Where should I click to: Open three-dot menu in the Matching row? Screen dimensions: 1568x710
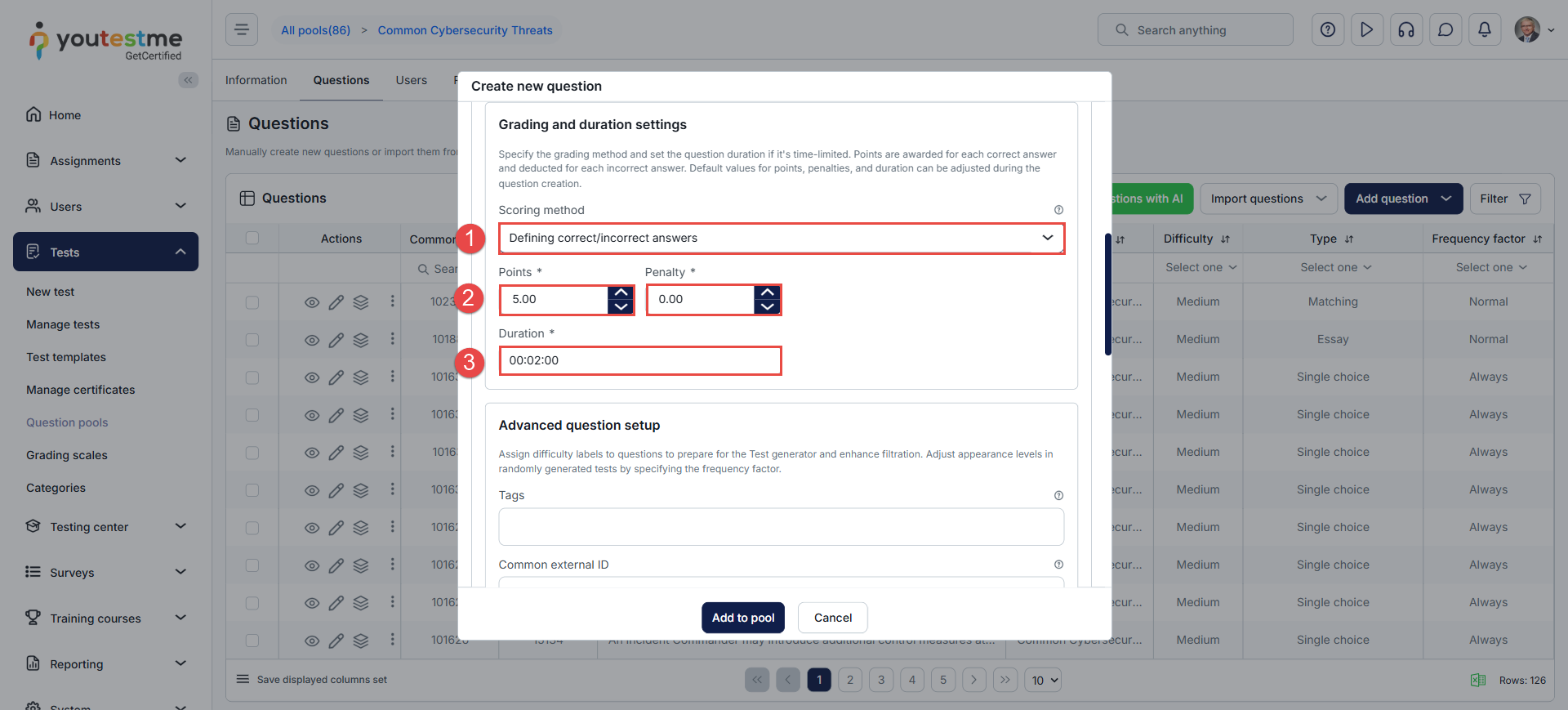[x=392, y=301]
